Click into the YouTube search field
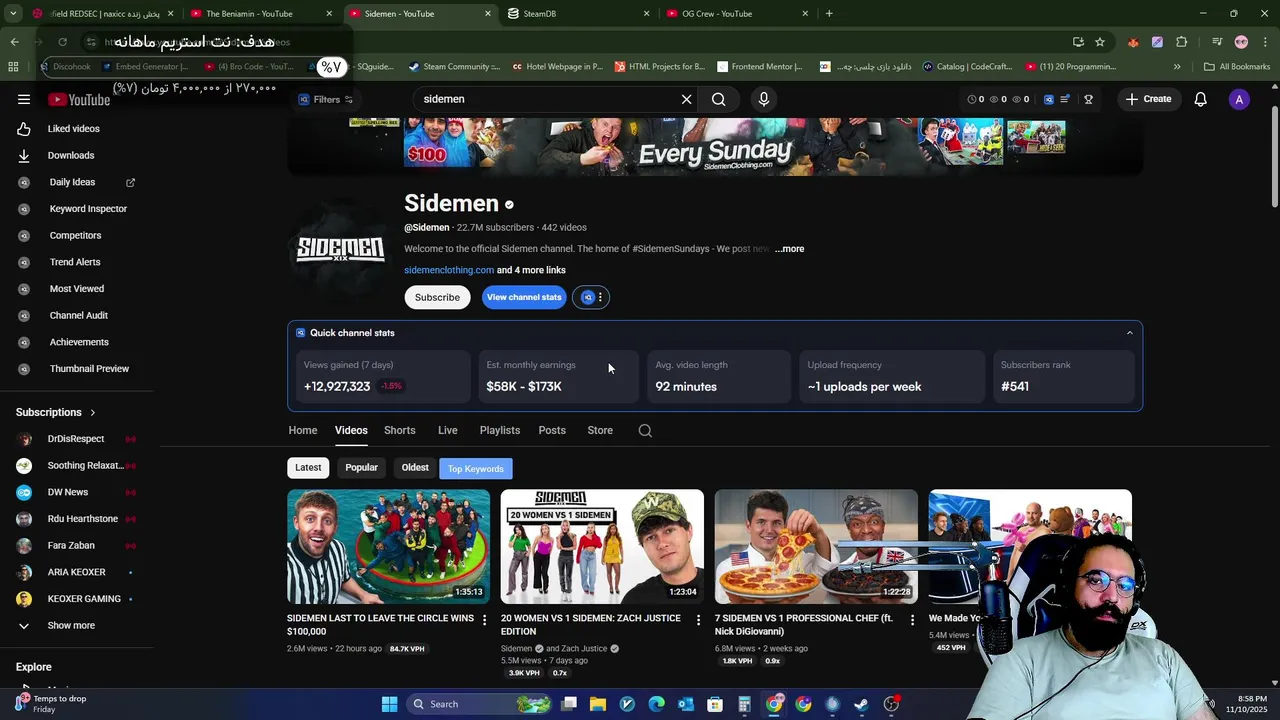Screen dimensions: 1280x720 point(545,99)
